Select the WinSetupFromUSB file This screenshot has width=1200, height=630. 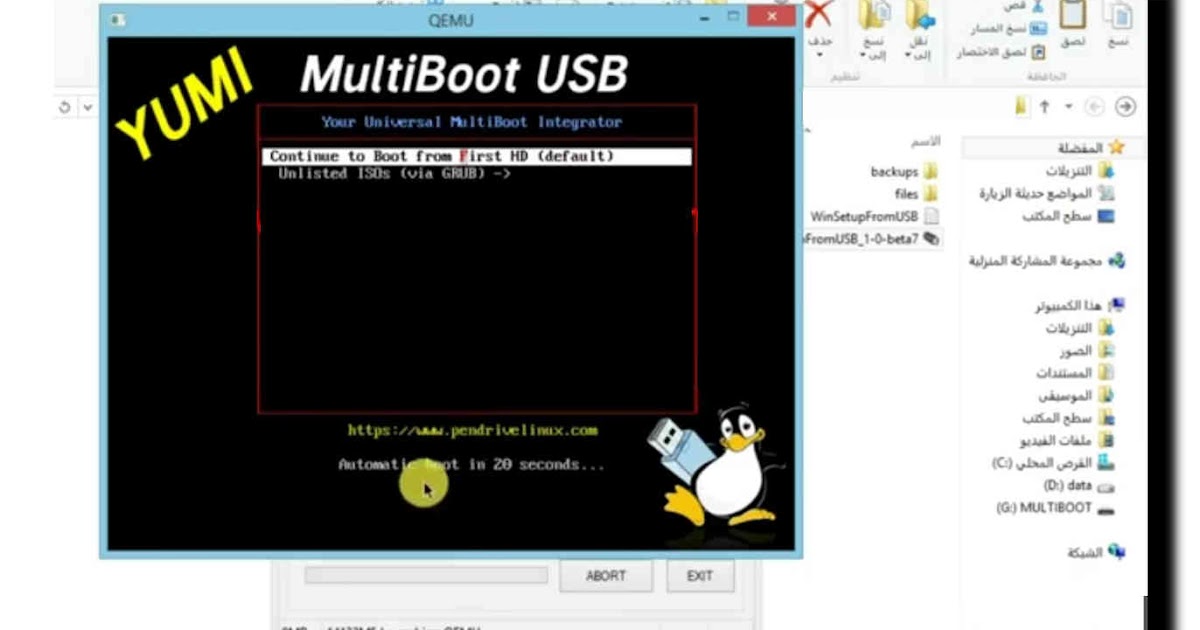point(875,216)
